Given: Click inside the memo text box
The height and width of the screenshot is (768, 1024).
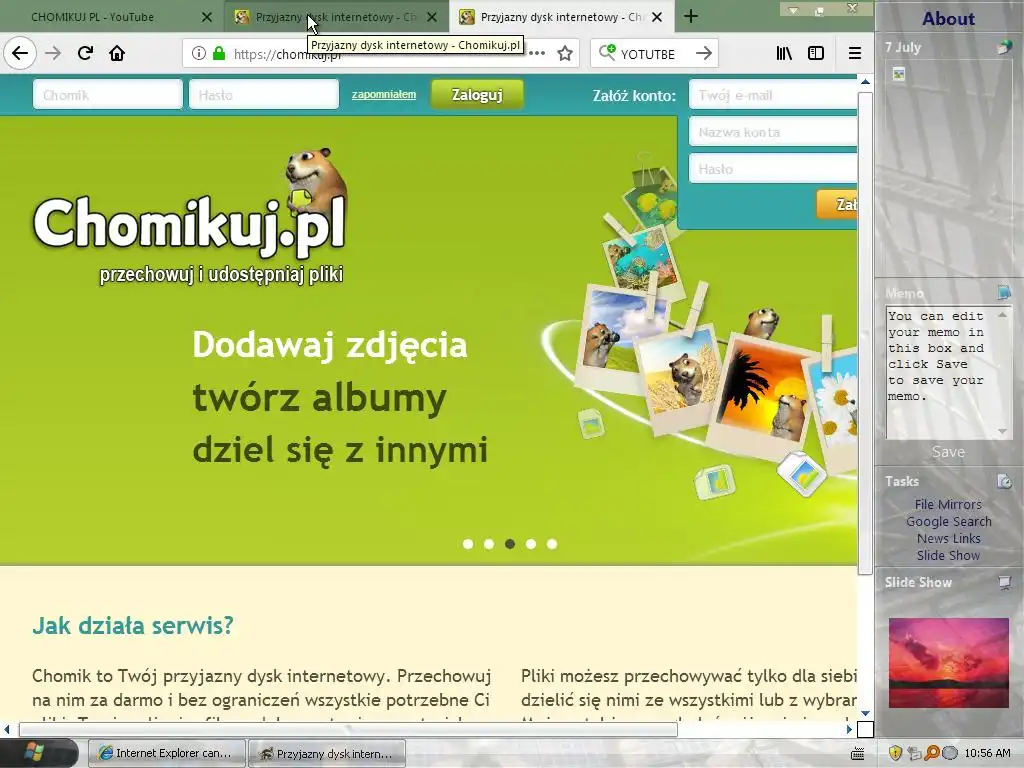Looking at the screenshot, I should [941, 372].
